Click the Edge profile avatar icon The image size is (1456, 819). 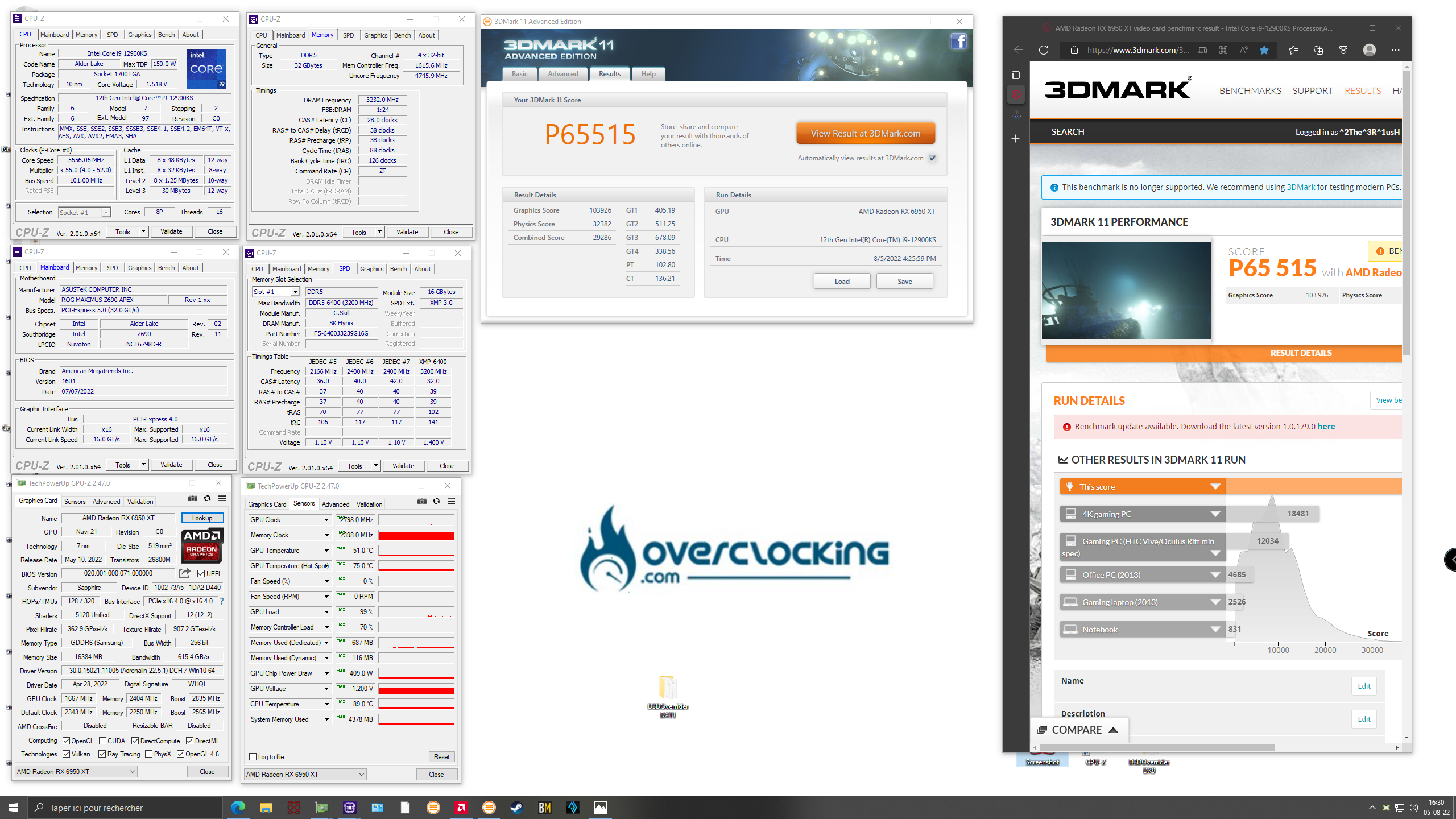coord(1370,50)
